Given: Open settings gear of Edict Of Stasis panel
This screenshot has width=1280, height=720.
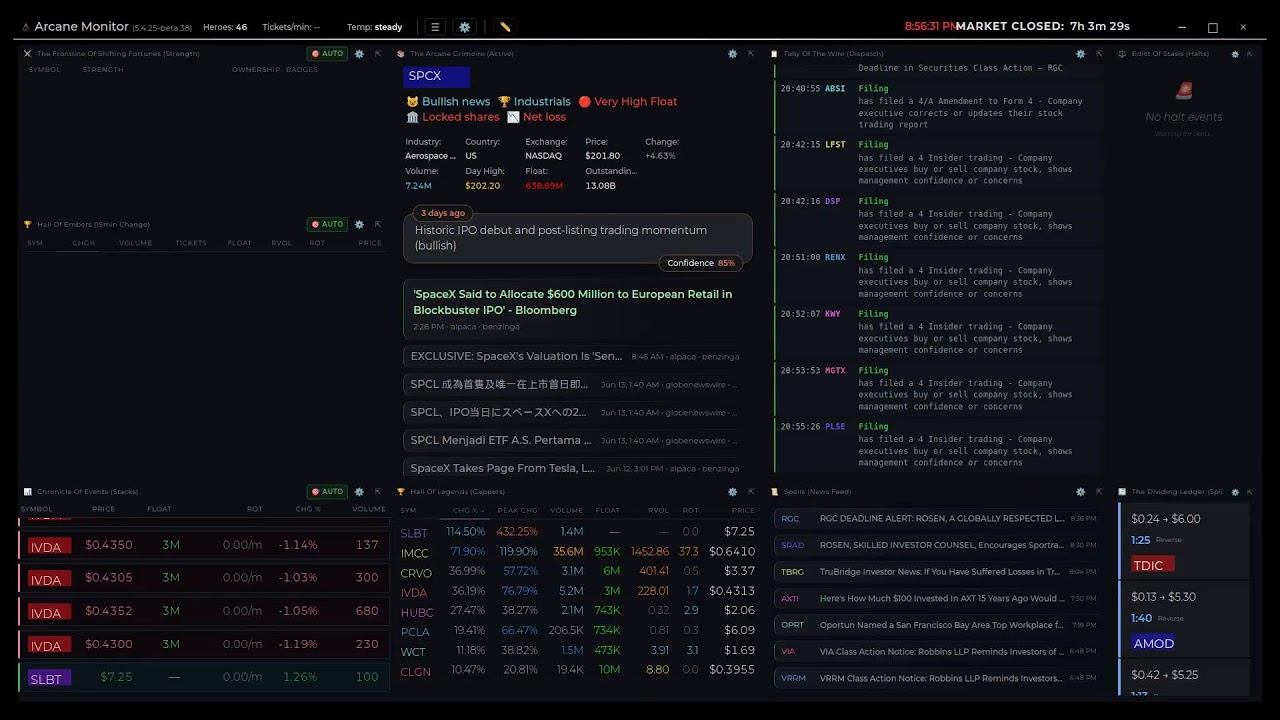Looking at the screenshot, I should point(1235,54).
